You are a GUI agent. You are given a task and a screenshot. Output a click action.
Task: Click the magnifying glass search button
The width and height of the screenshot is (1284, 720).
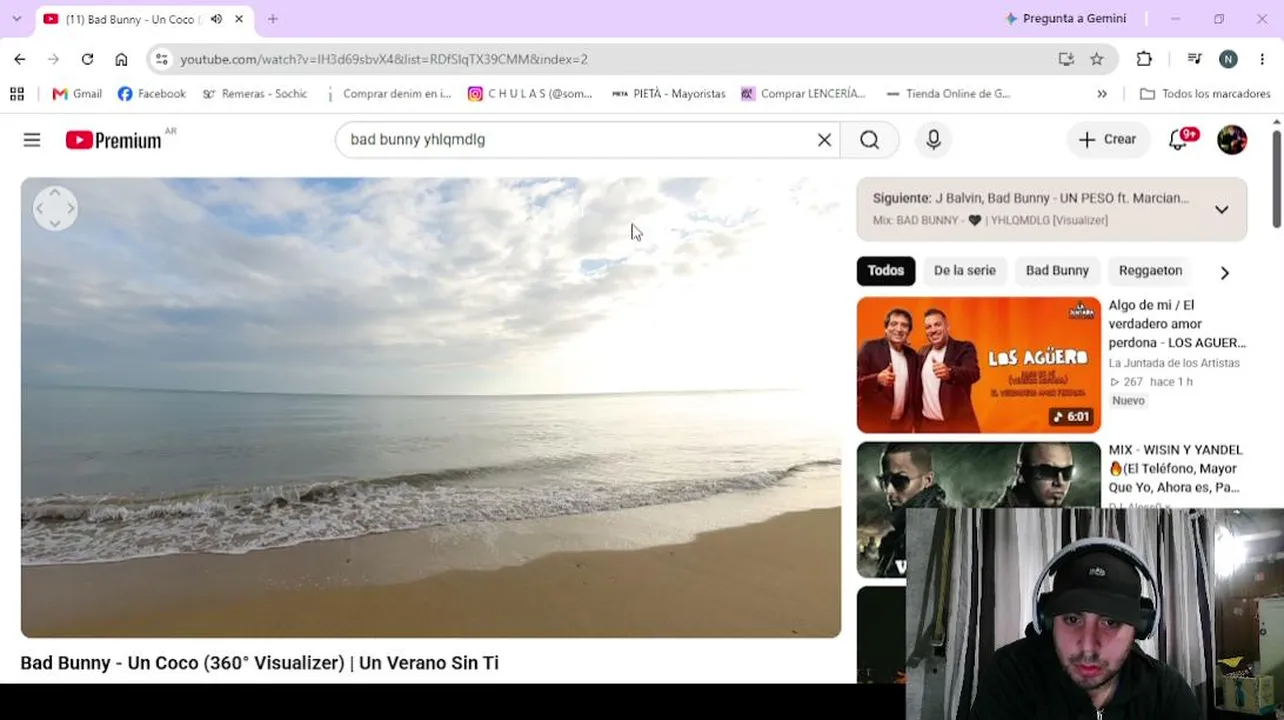(x=869, y=140)
